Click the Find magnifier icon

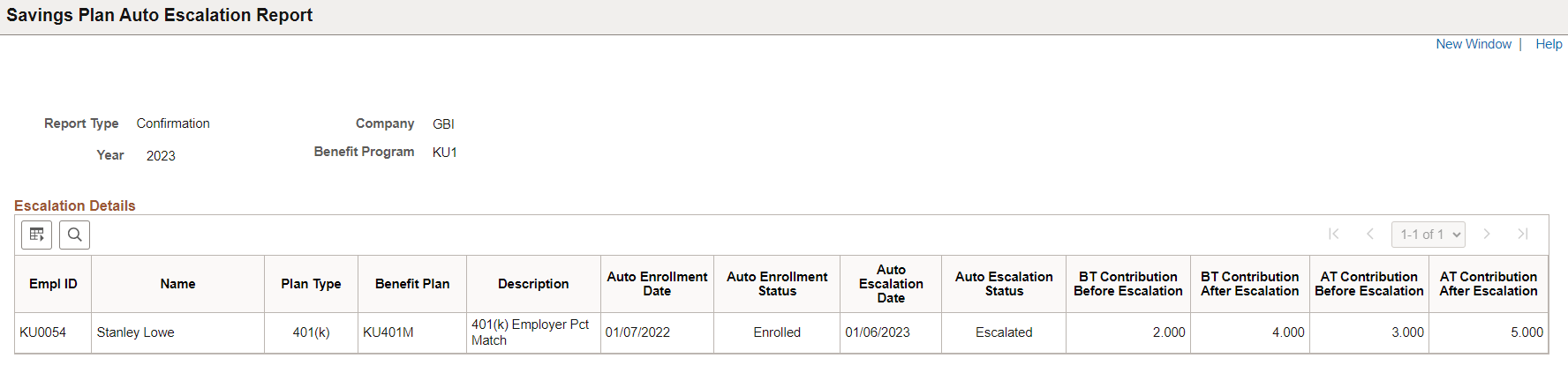[x=75, y=235]
